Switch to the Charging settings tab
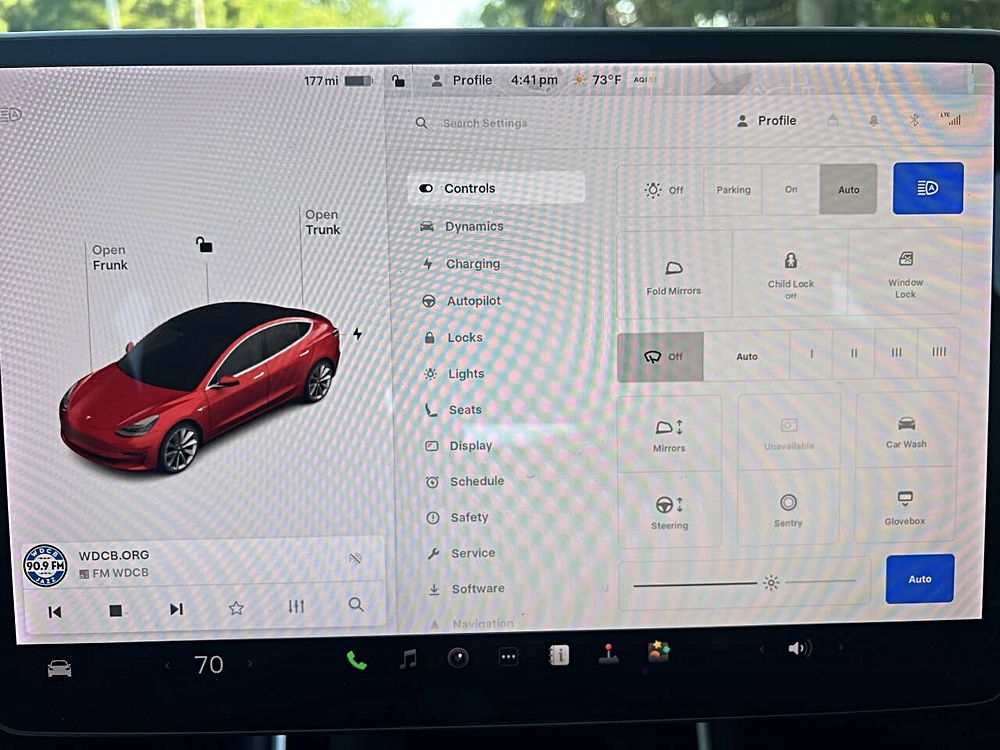The image size is (1000, 750). (472, 264)
